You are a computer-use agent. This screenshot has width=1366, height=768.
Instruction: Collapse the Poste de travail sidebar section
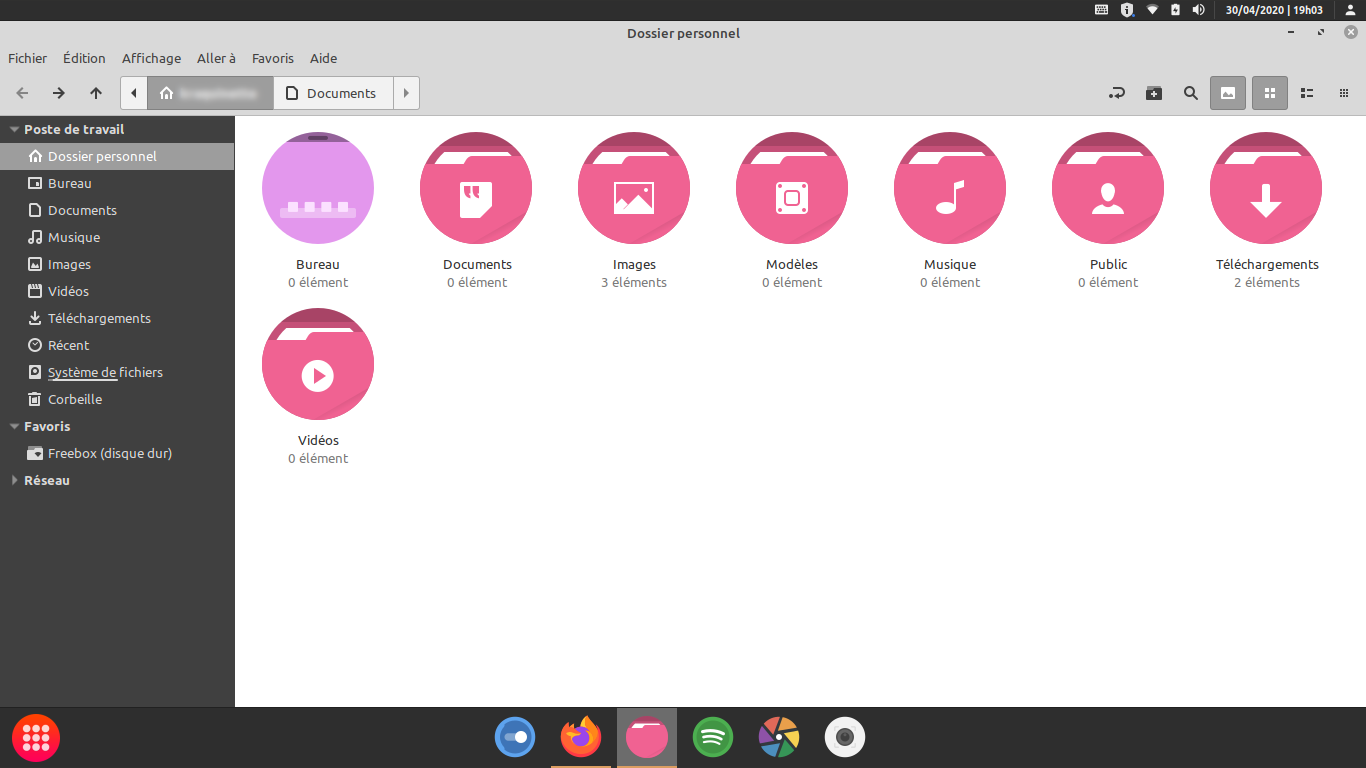point(14,130)
